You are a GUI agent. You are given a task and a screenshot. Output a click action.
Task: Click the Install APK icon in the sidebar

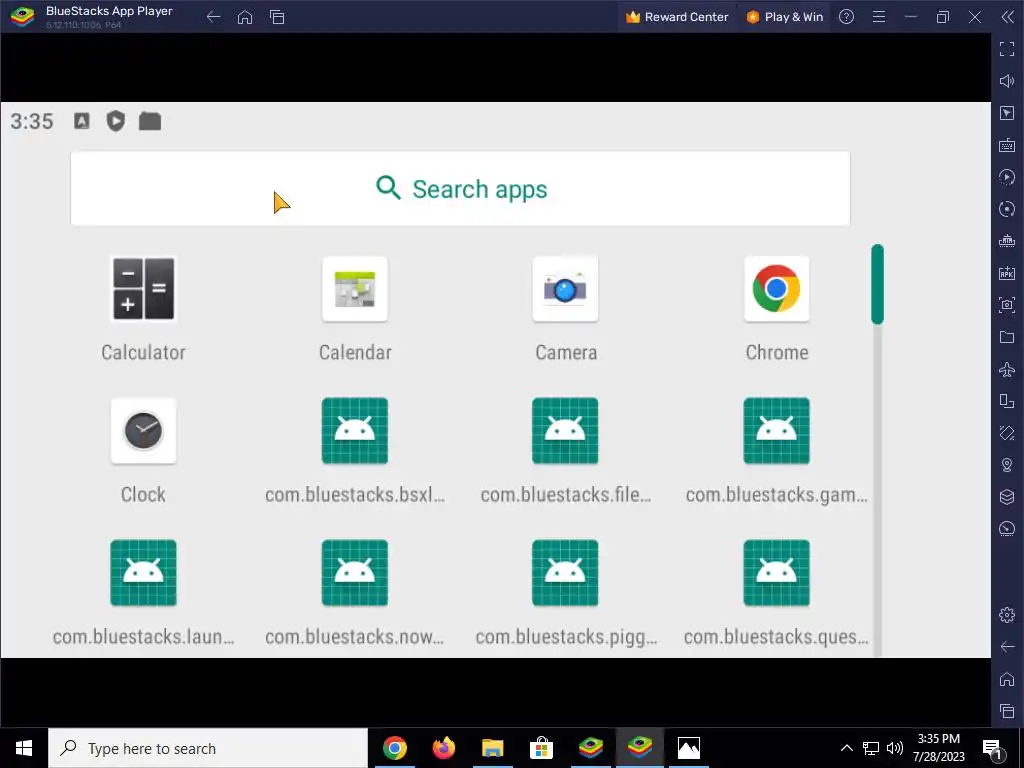(1007, 273)
